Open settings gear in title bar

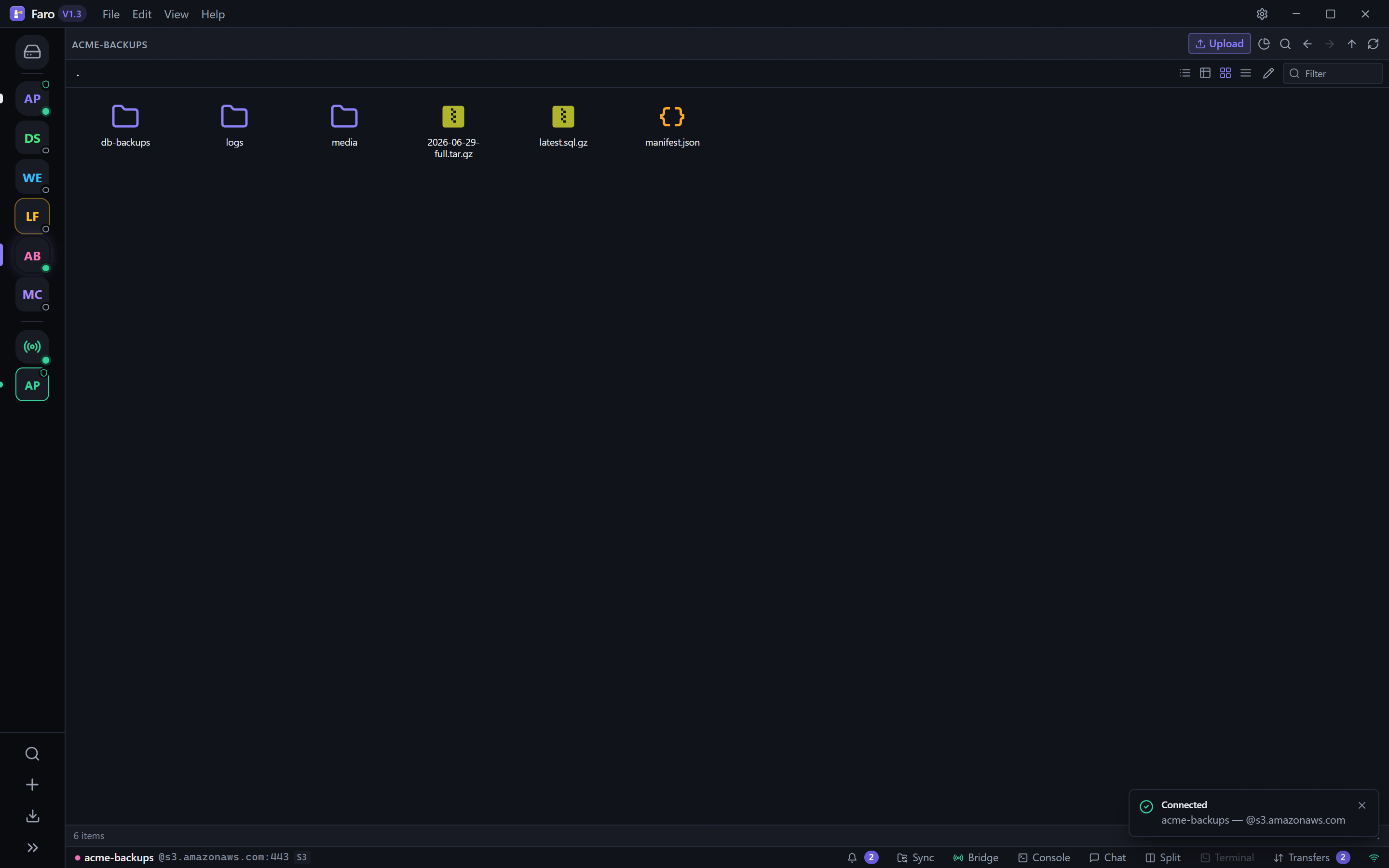(x=1262, y=14)
